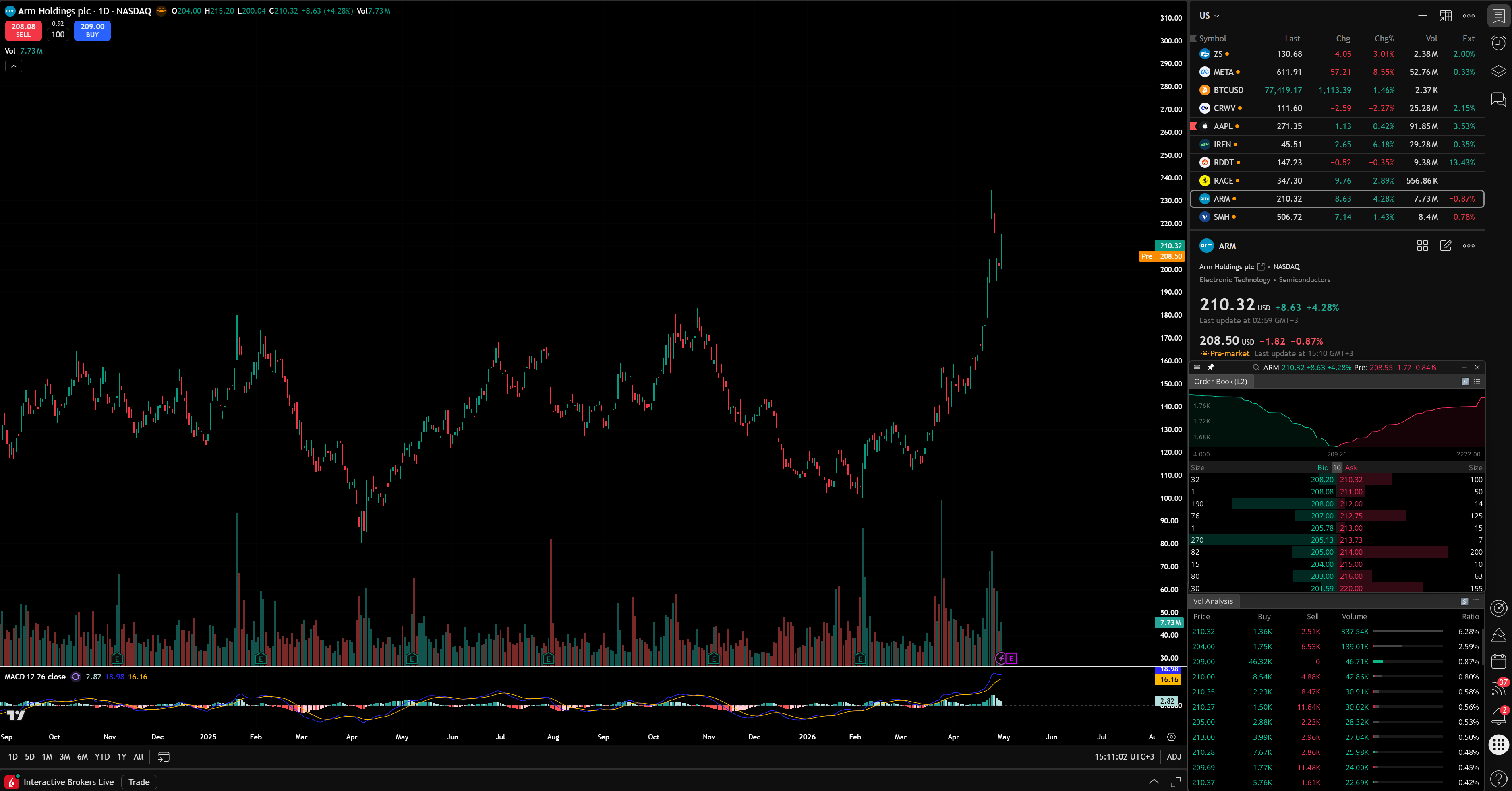
Task: Set chart range to 5D
Action: click(29, 756)
